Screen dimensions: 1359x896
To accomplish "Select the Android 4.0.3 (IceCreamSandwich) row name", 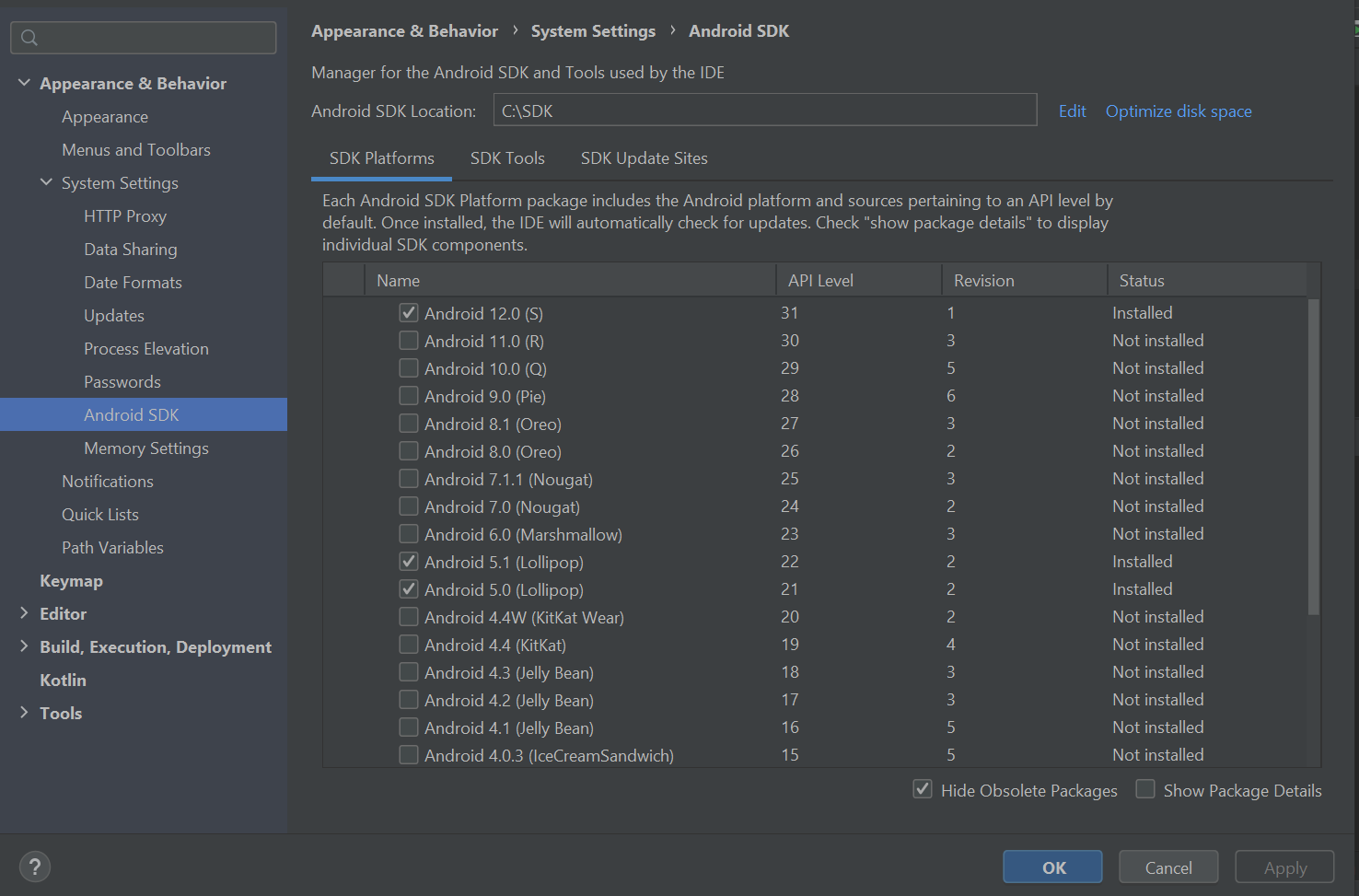I will click(x=549, y=756).
